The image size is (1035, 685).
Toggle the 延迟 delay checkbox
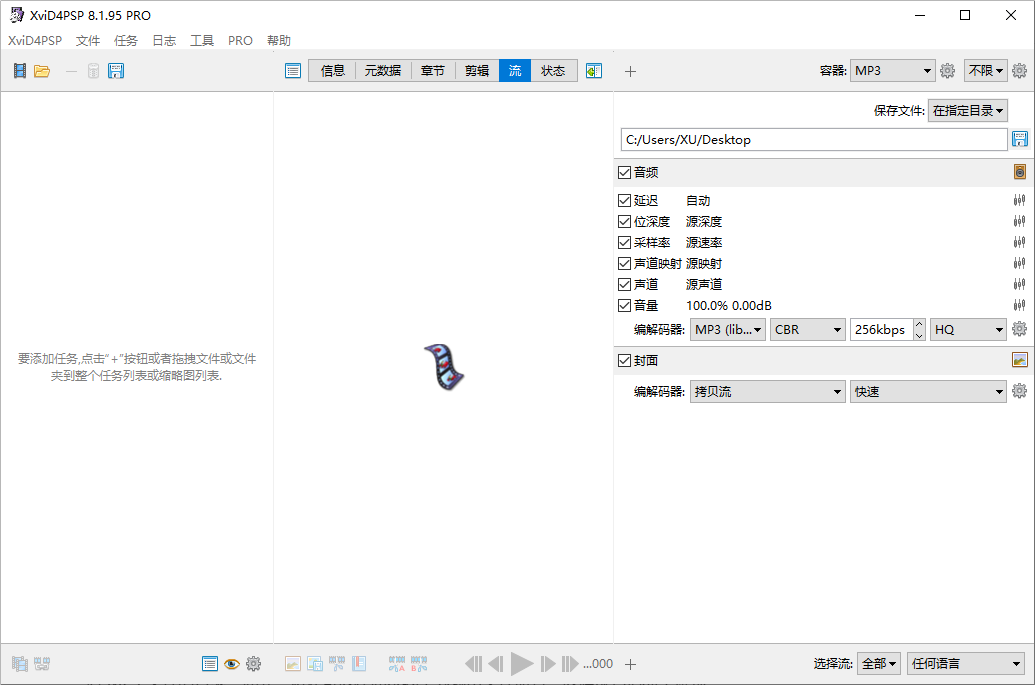point(625,200)
